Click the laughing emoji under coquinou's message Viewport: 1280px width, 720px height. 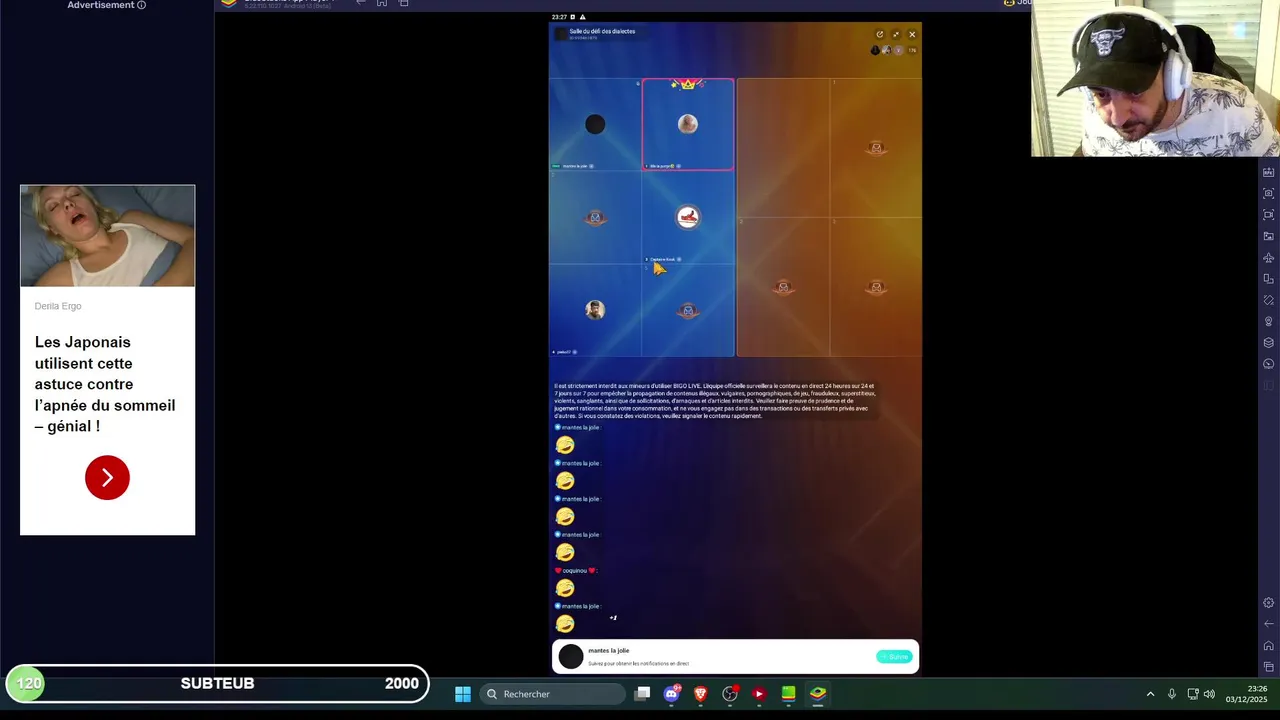click(x=565, y=588)
